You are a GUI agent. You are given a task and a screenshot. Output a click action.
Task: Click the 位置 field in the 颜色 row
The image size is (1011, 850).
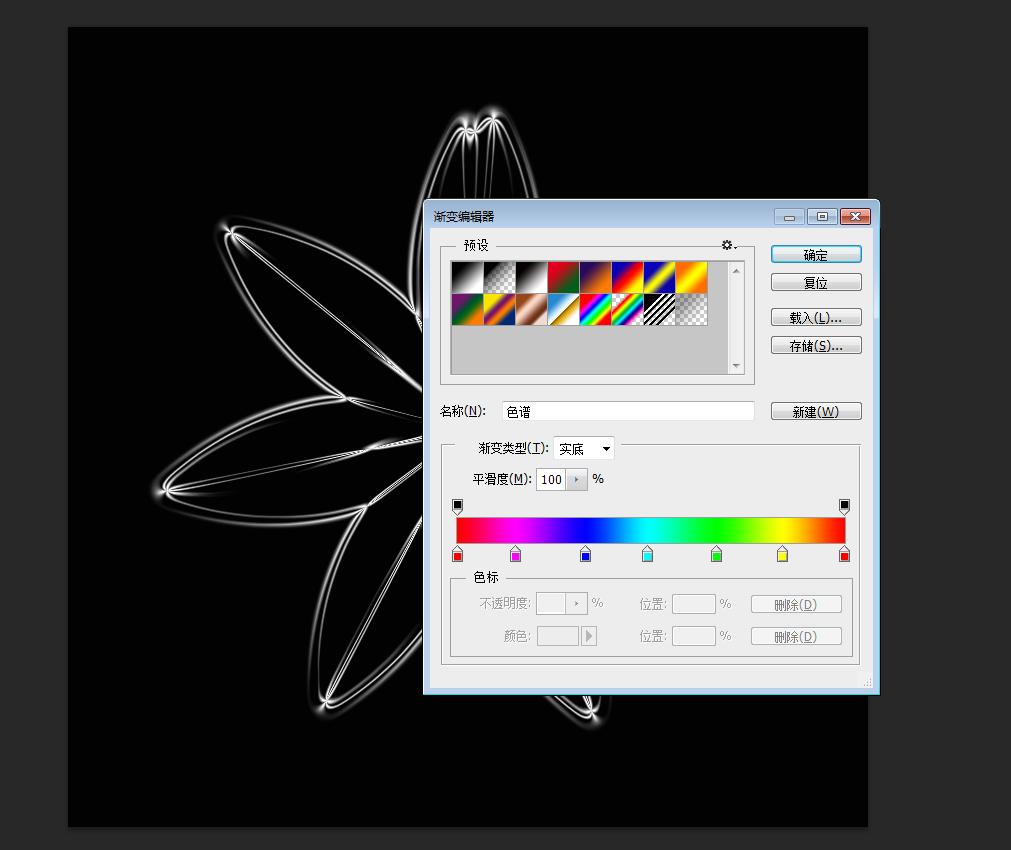(x=694, y=636)
